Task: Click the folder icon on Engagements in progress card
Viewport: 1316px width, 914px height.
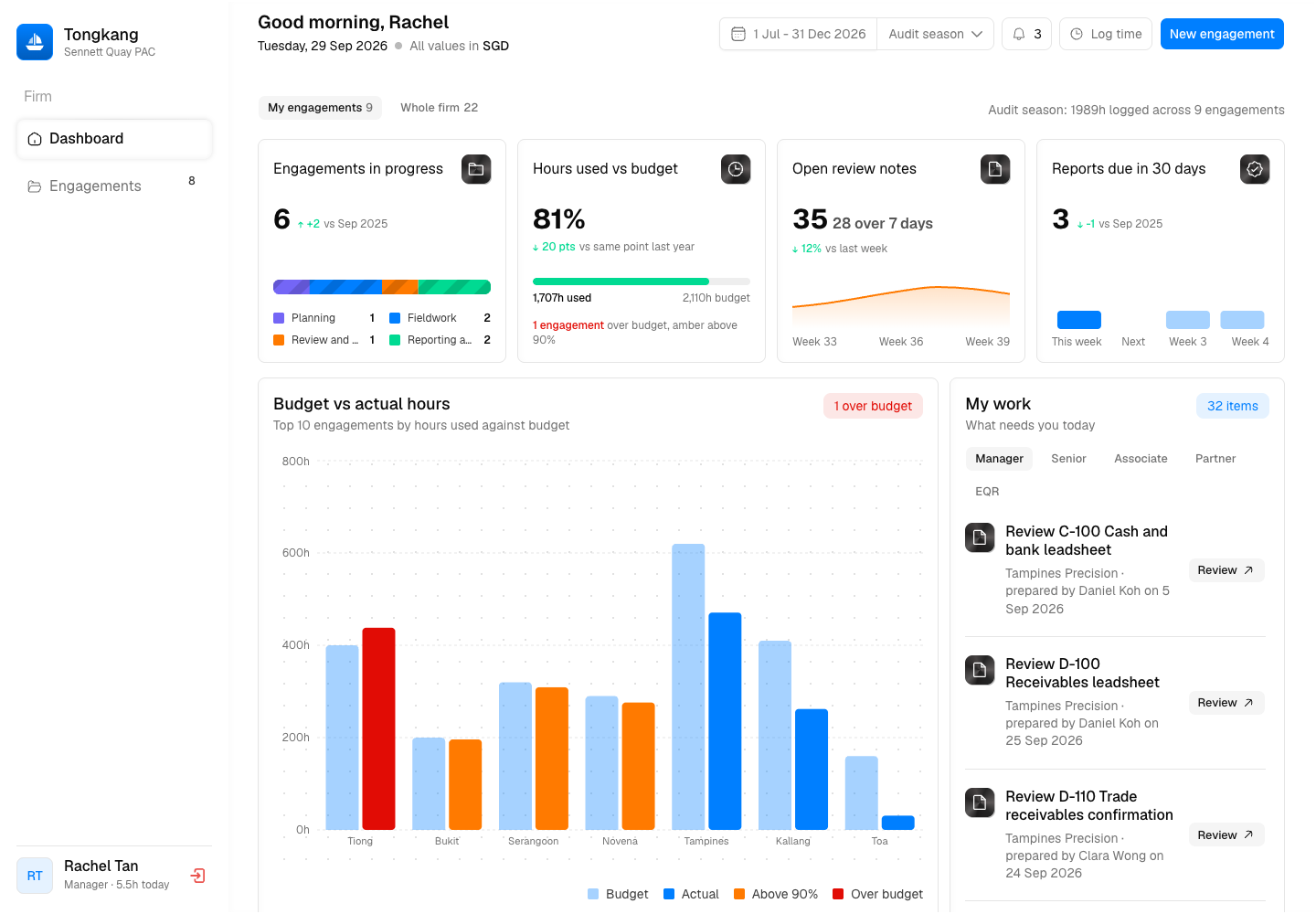Action: point(476,169)
